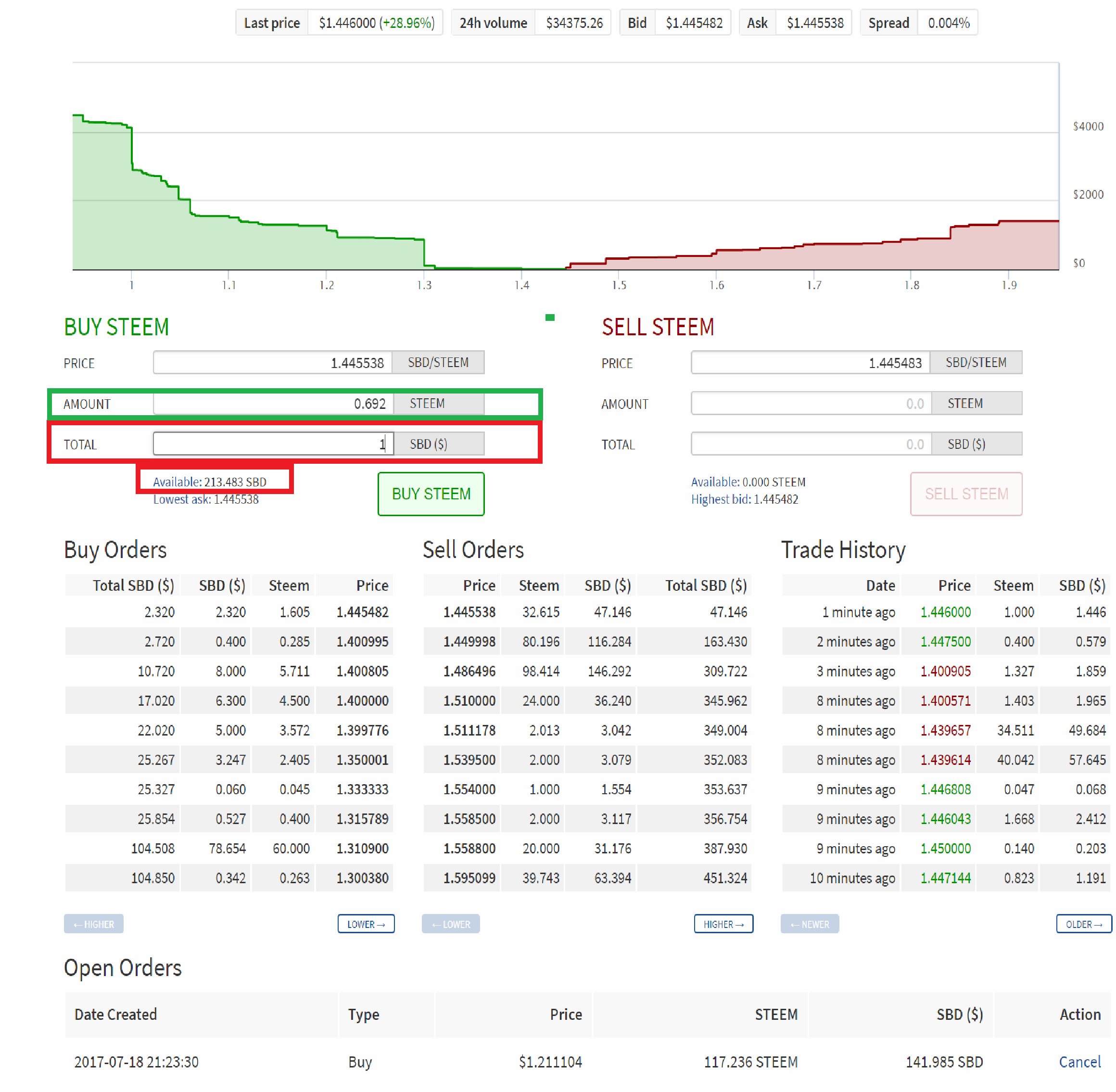
Task: Click the Bid value $1.445482
Action: click(694, 23)
